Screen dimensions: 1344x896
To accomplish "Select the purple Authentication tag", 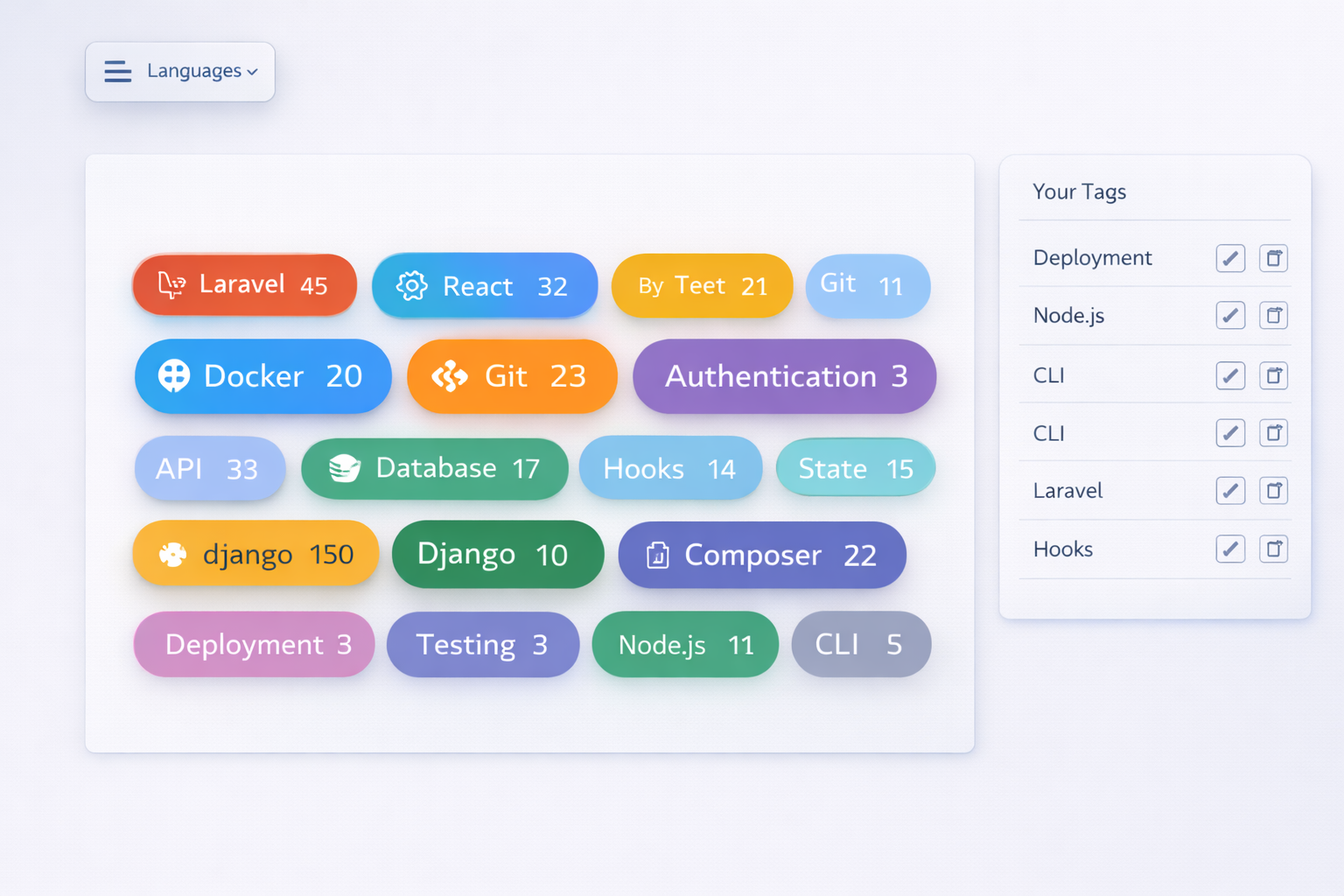I will click(x=784, y=376).
